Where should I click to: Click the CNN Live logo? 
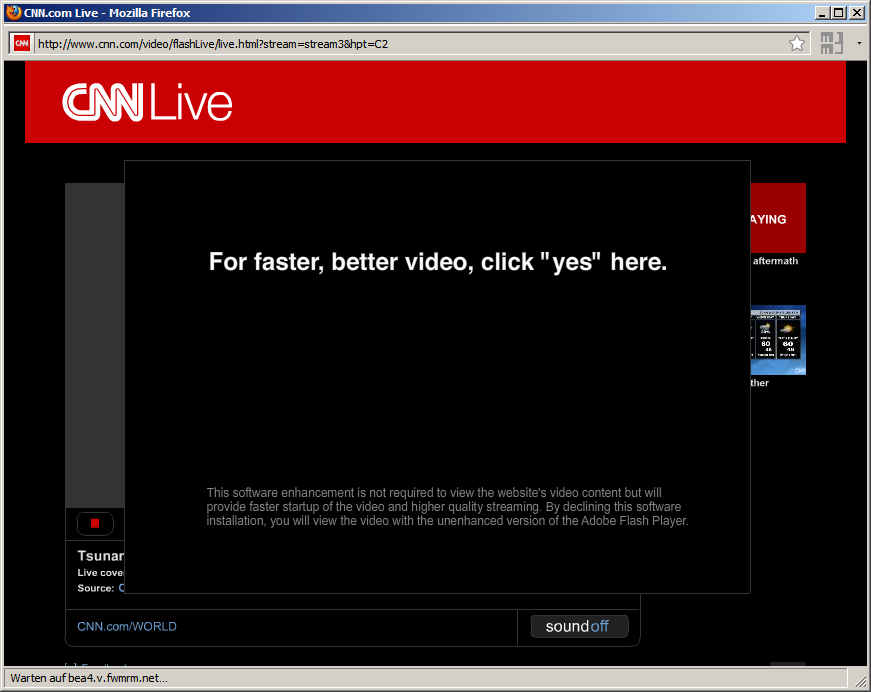(x=147, y=103)
